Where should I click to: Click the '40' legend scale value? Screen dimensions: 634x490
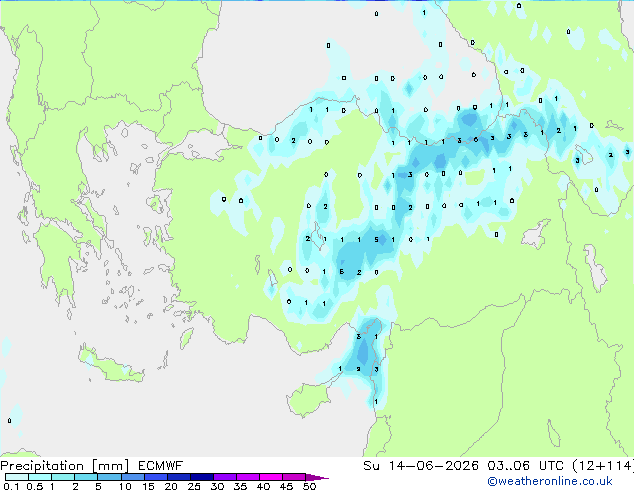(263, 486)
